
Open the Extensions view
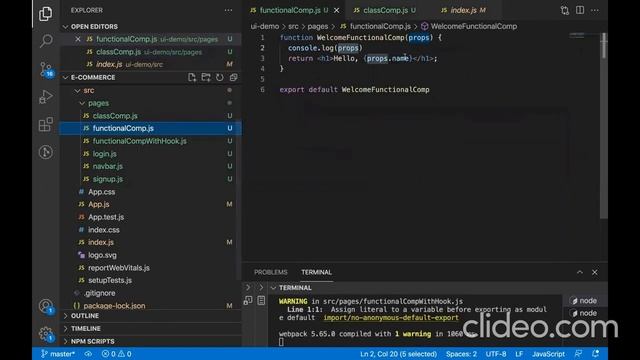tap(46, 124)
